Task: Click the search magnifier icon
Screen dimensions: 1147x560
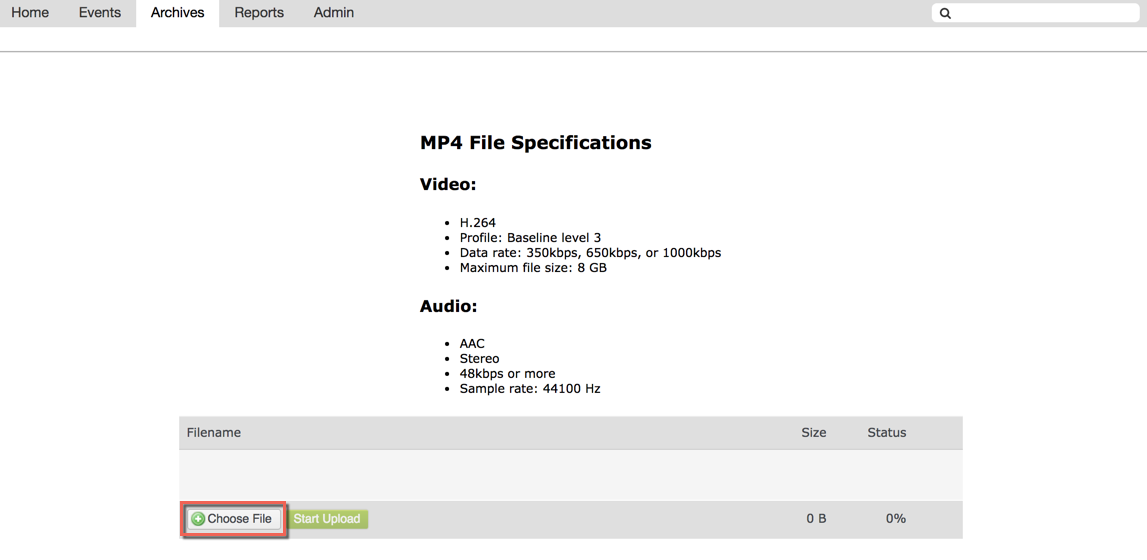Action: tap(945, 13)
